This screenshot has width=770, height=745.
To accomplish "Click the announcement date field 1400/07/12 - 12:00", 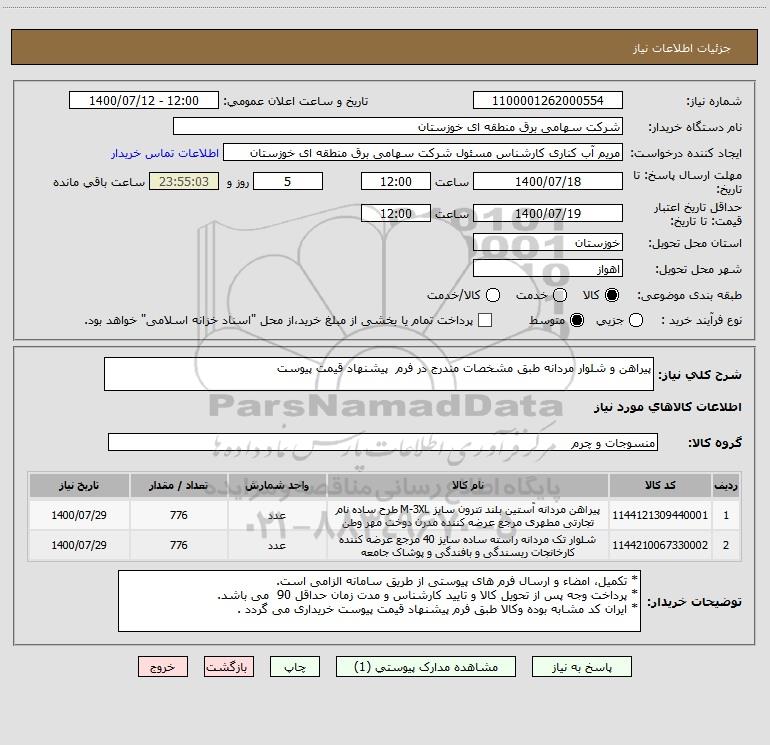I will pos(144,100).
